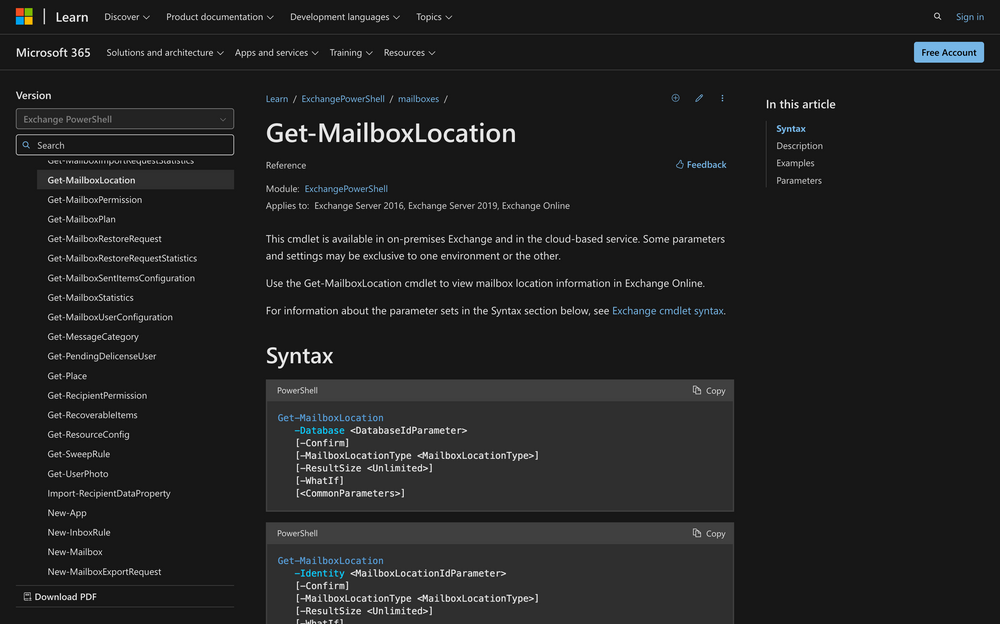Open the Development languages dropdown
The height and width of the screenshot is (624, 1000).
pos(345,17)
